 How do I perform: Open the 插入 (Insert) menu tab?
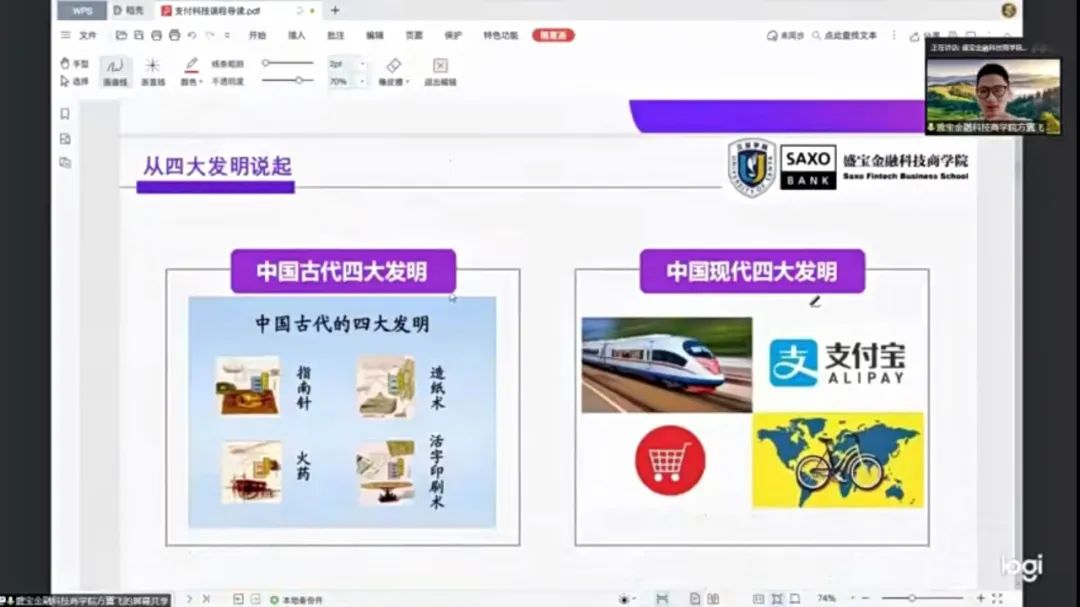[297, 35]
